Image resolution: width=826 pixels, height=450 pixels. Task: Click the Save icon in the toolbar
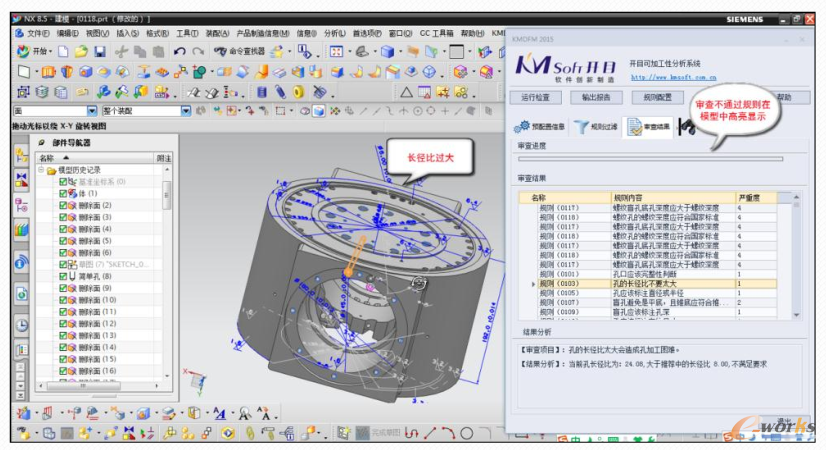[100, 51]
